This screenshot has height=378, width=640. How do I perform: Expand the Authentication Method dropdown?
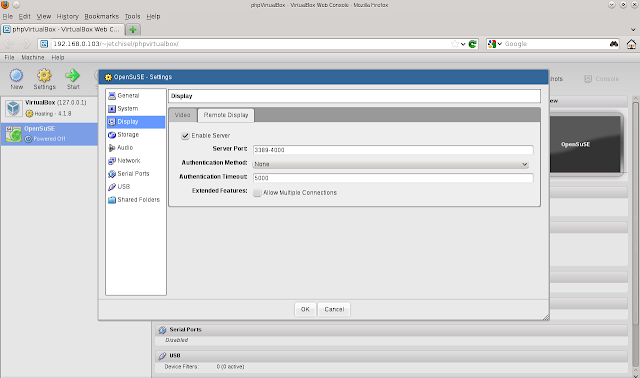[391, 164]
